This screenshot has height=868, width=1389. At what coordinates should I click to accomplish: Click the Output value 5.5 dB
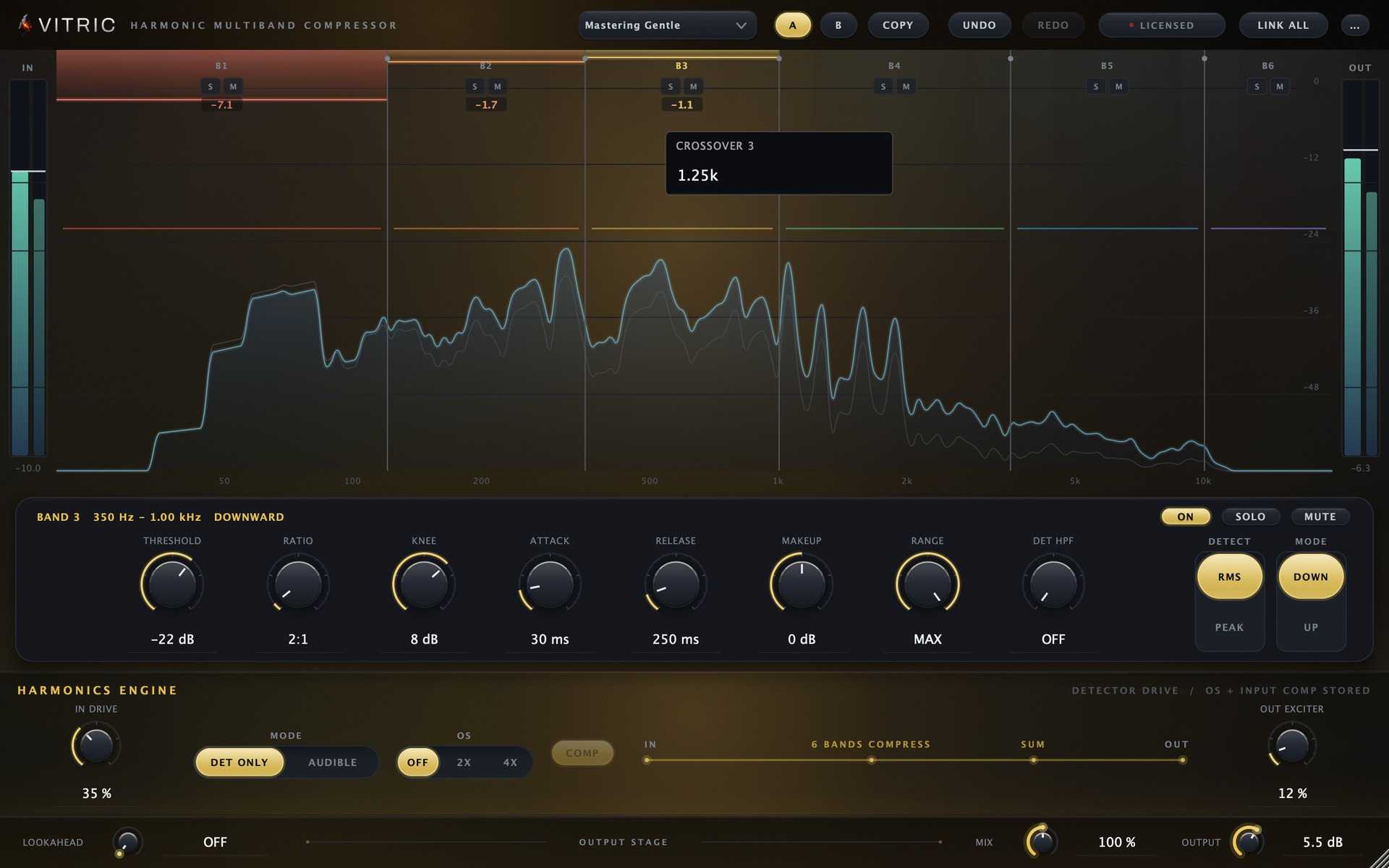click(1322, 842)
